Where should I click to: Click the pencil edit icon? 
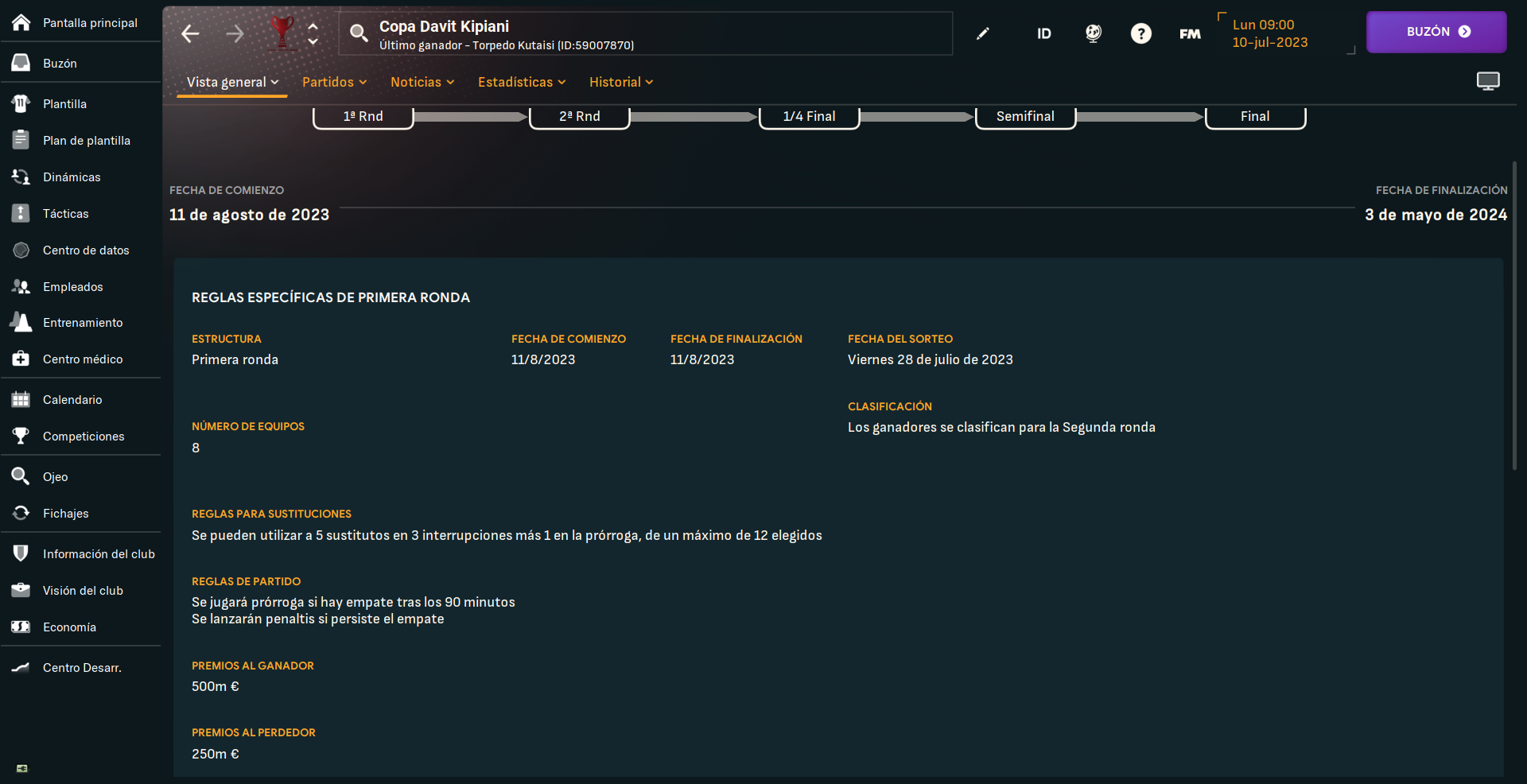click(x=983, y=33)
